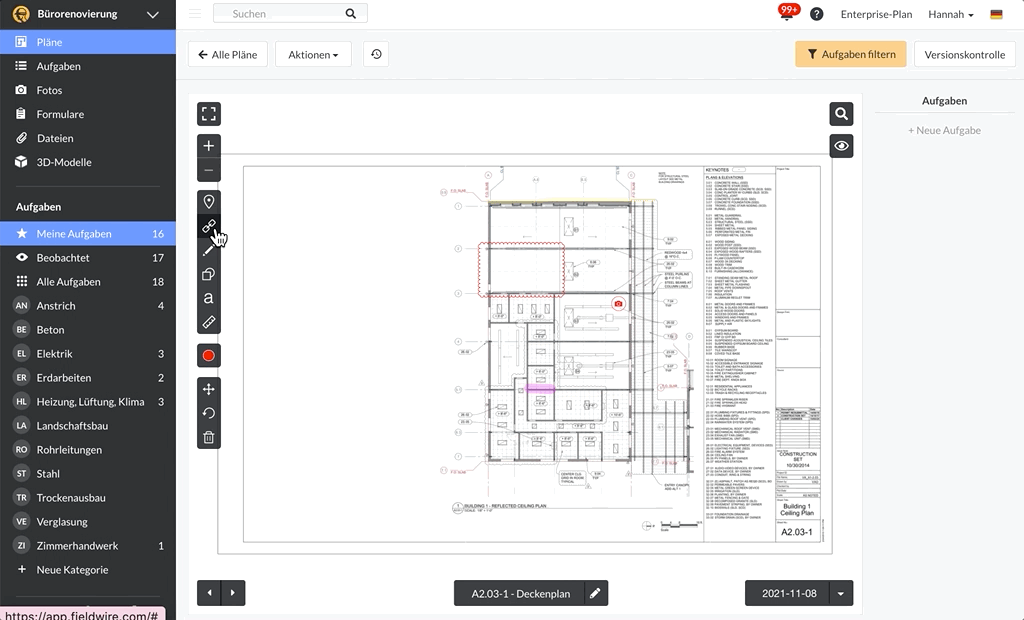Select the move markup tool
Image resolution: width=1024 pixels, height=620 pixels.
(209, 389)
